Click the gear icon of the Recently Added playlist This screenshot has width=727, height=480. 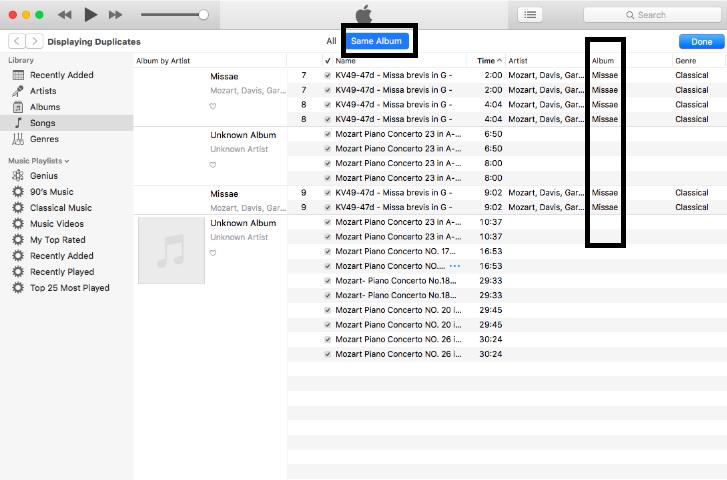(18, 256)
